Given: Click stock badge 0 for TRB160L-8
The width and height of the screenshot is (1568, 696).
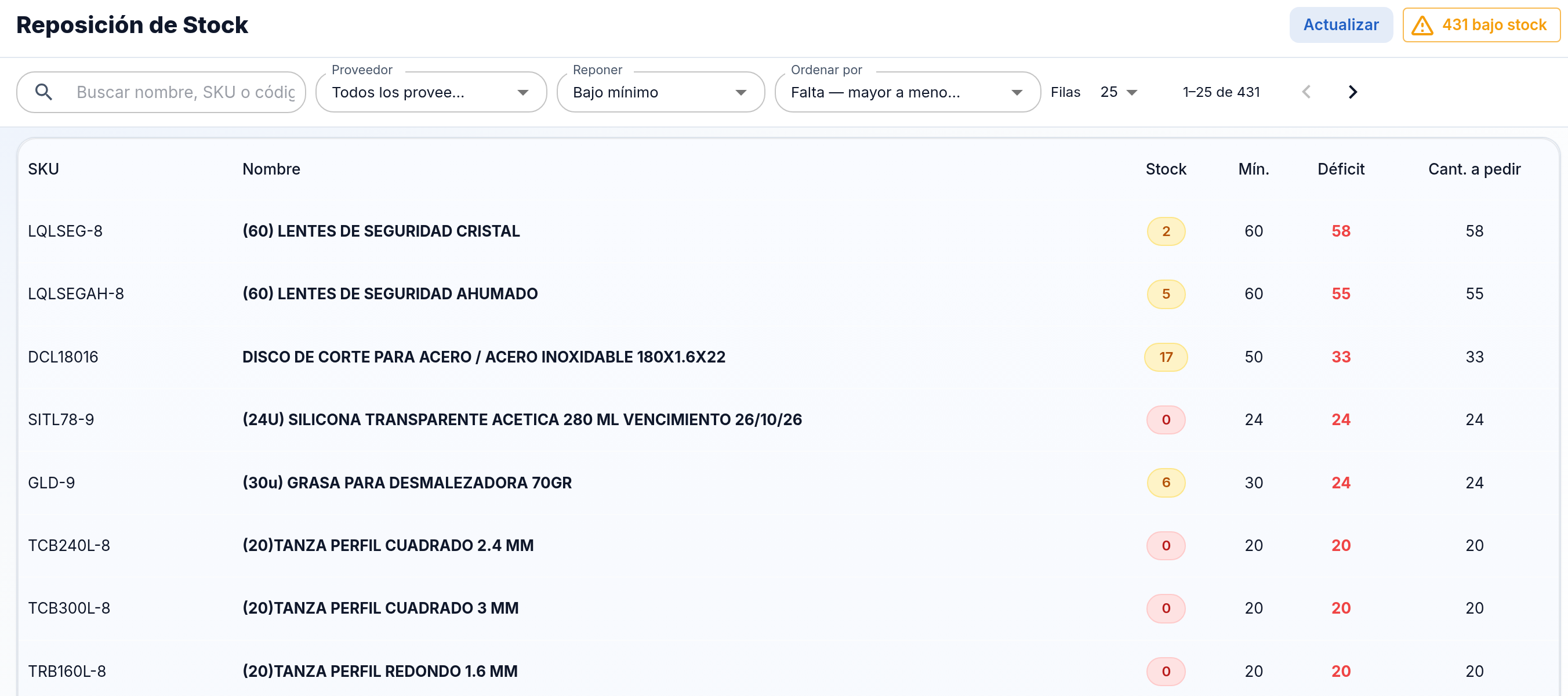Looking at the screenshot, I should pos(1166,671).
